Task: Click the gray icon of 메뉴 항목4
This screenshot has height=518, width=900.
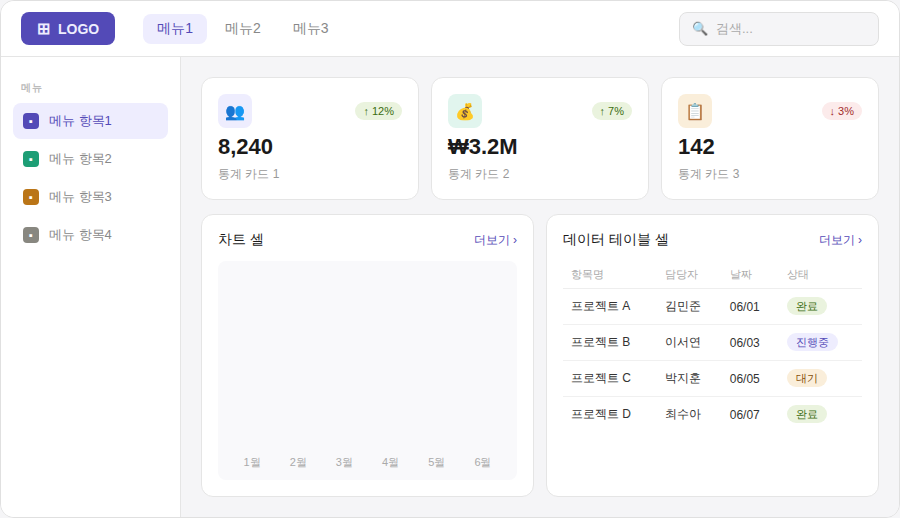Action: tap(31, 235)
